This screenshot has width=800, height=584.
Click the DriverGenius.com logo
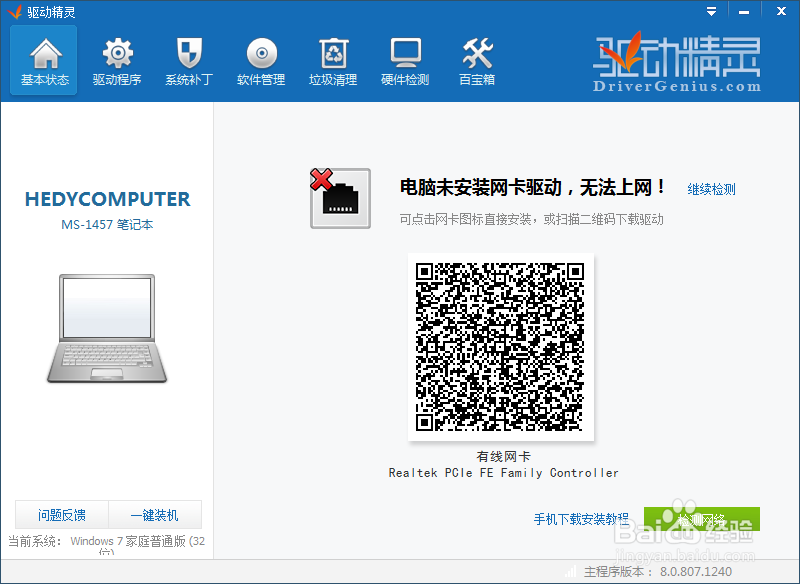point(677,62)
